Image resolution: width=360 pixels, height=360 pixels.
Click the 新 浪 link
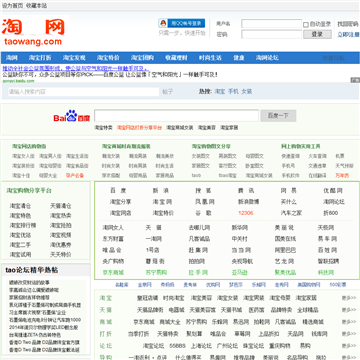point(161,191)
